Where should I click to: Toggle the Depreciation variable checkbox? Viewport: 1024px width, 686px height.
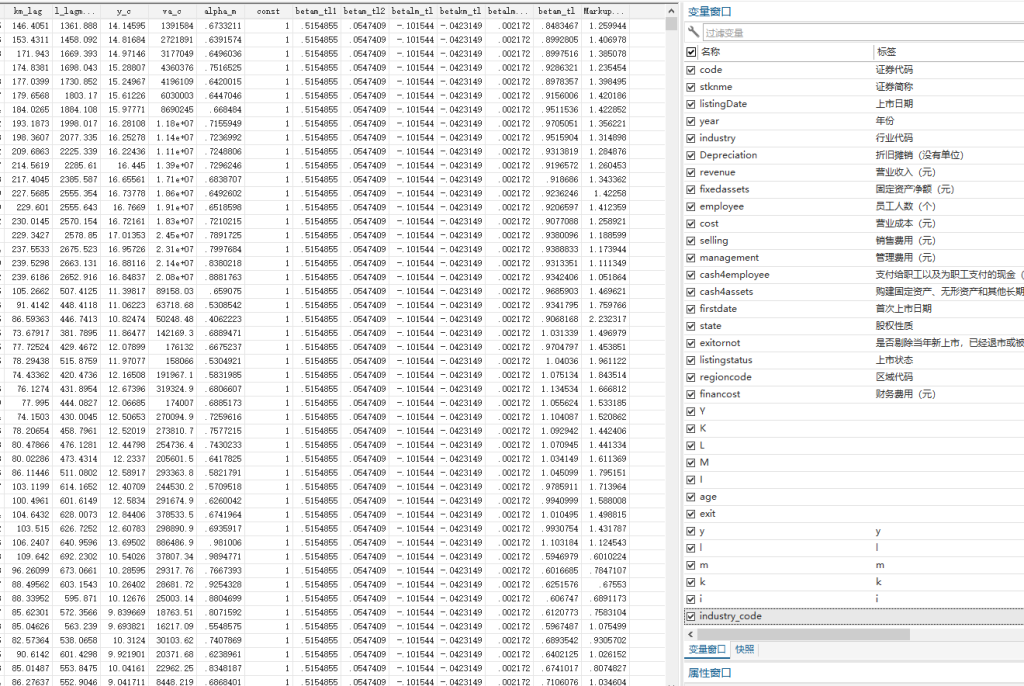[x=691, y=155]
